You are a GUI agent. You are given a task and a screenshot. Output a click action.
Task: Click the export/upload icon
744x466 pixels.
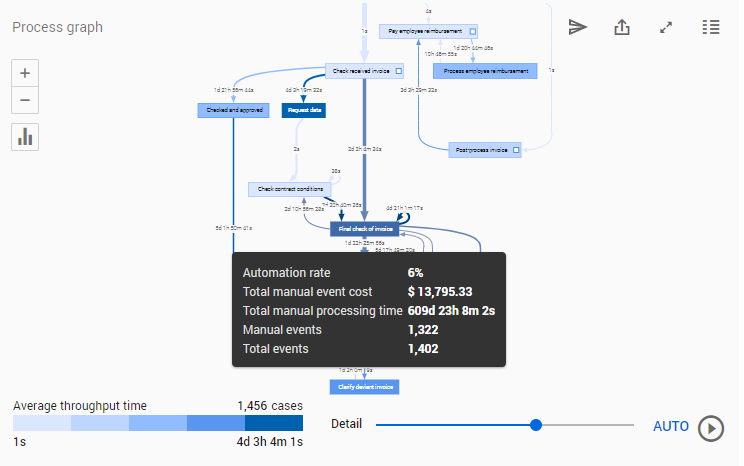coord(622,27)
